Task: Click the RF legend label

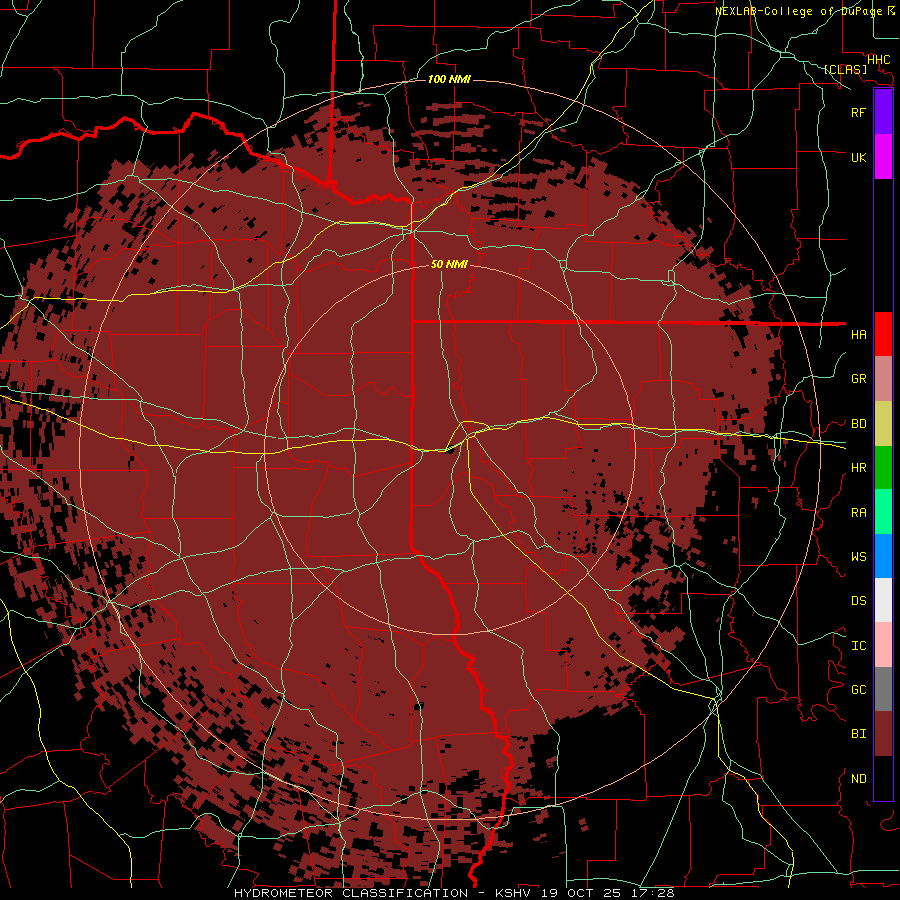Action: coord(858,112)
